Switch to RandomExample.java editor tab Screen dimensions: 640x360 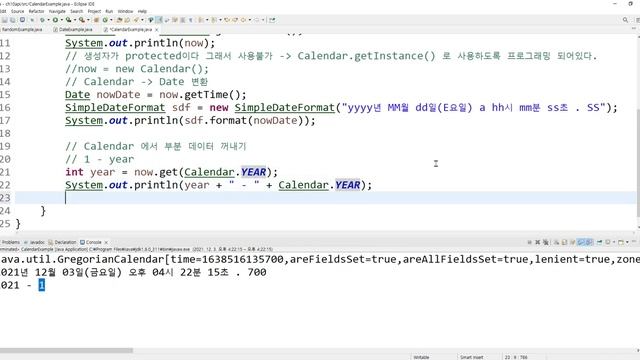22,30
